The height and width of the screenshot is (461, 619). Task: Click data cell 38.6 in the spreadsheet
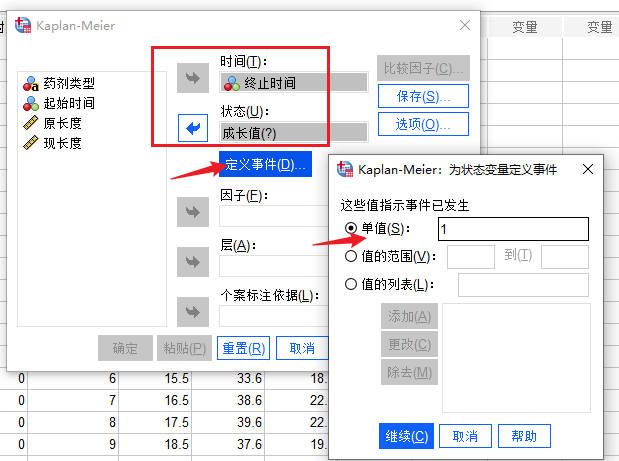228,400
